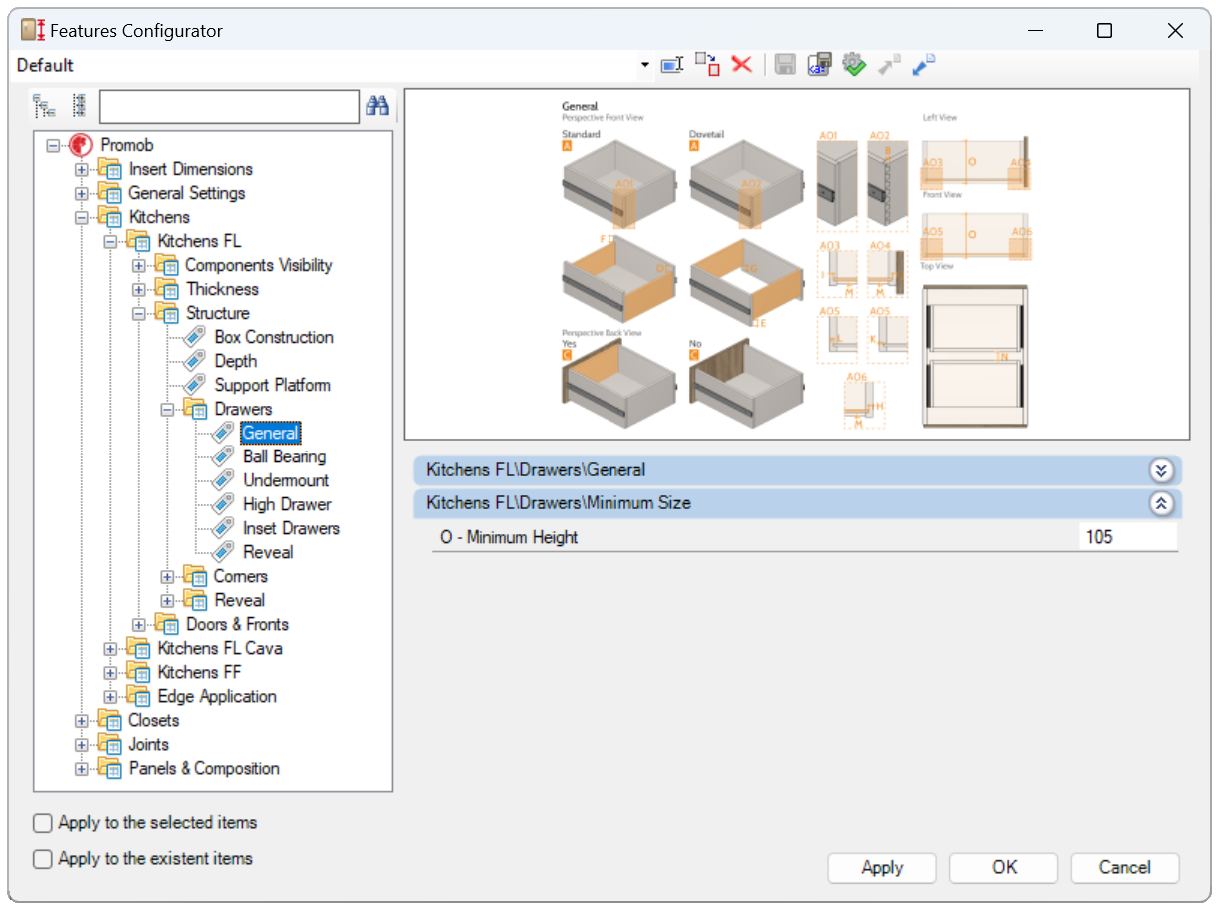Click the red X delete configuration icon
The image size is (1216, 907).
[x=741, y=65]
